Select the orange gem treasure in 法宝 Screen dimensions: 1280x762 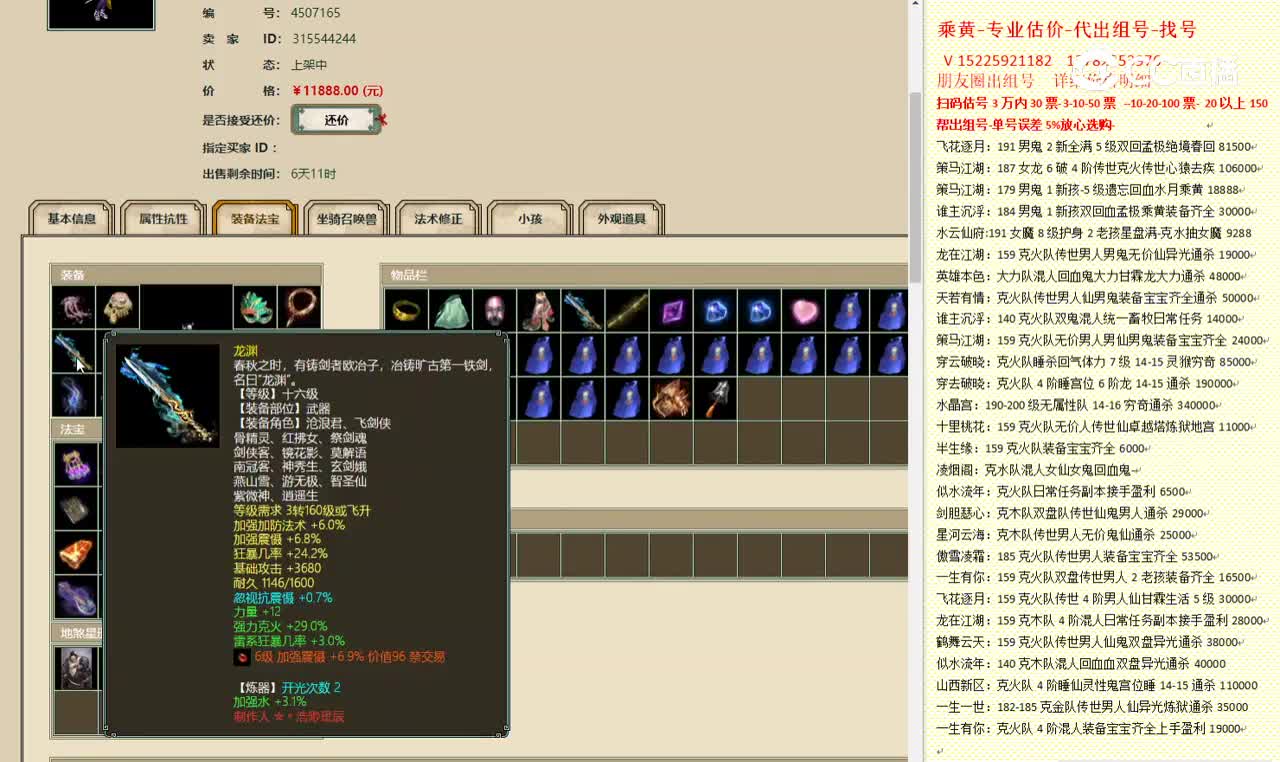click(x=76, y=553)
